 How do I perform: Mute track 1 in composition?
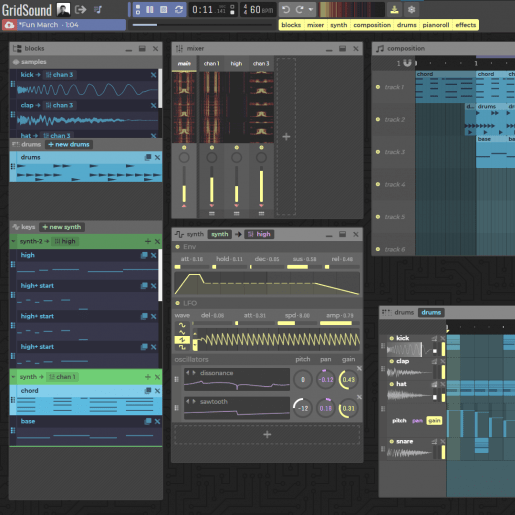click(x=378, y=87)
